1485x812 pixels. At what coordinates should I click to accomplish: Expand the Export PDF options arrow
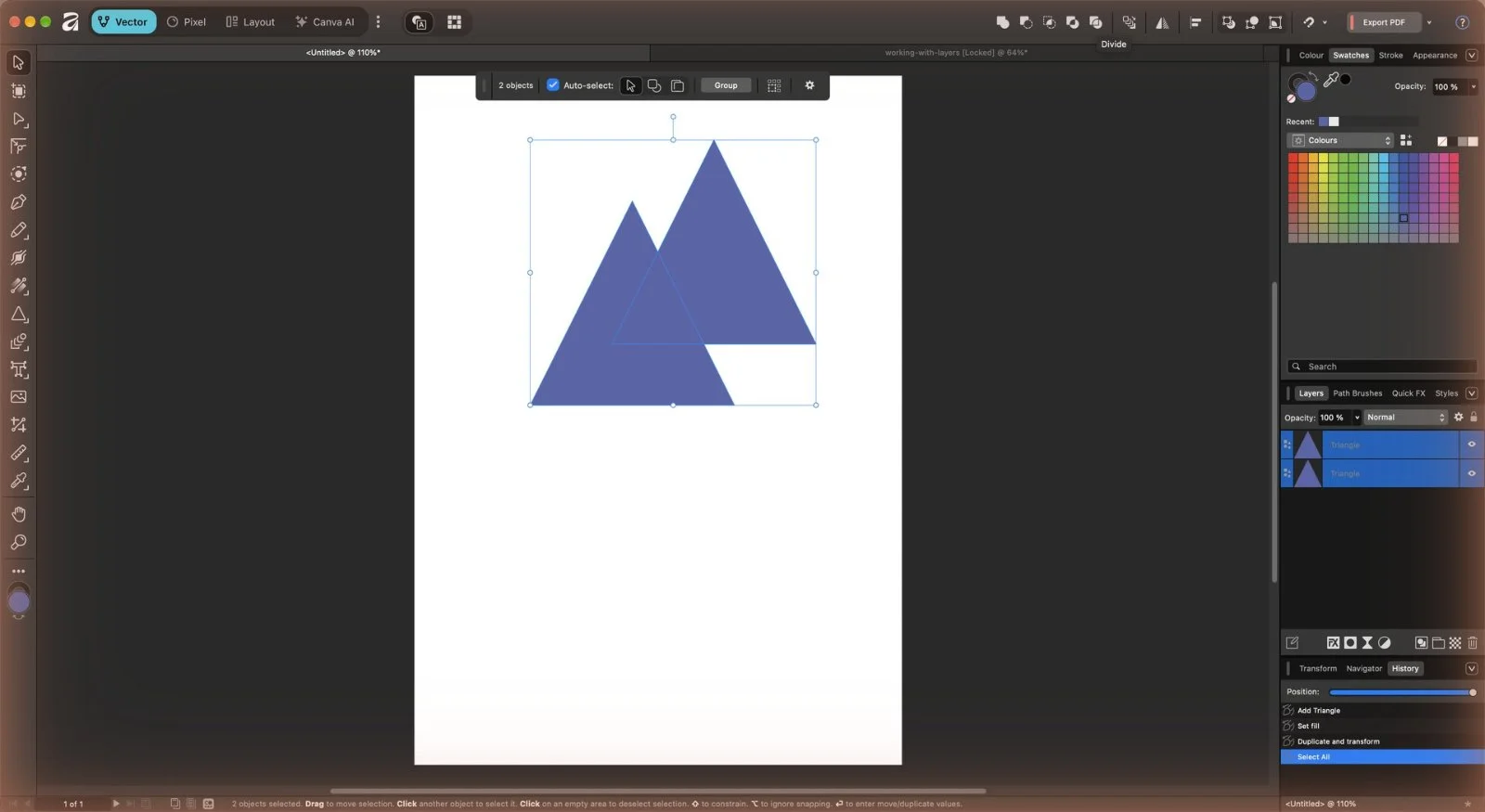point(1428,22)
